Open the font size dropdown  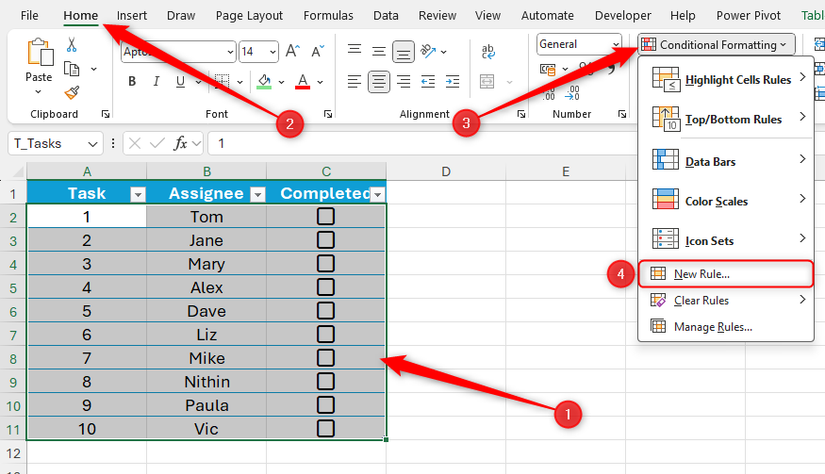(x=272, y=52)
